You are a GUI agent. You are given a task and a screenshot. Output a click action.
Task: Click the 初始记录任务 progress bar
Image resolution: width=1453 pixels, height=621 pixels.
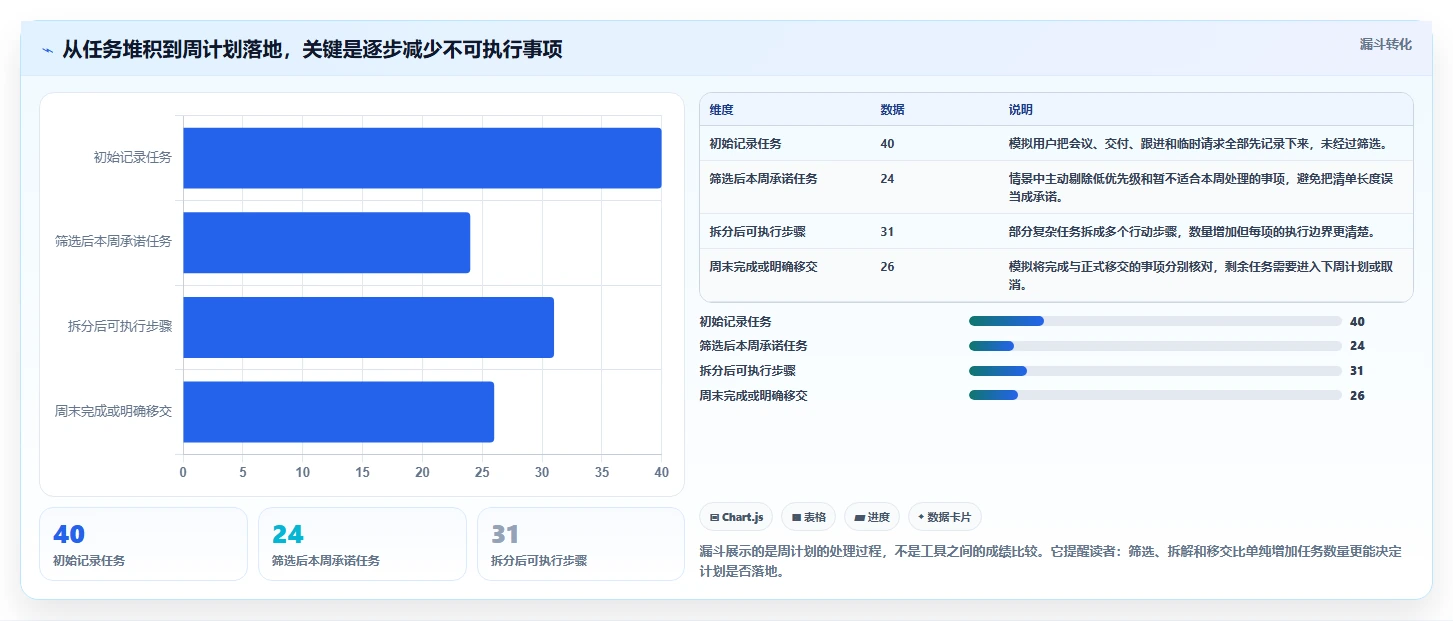(x=1155, y=321)
